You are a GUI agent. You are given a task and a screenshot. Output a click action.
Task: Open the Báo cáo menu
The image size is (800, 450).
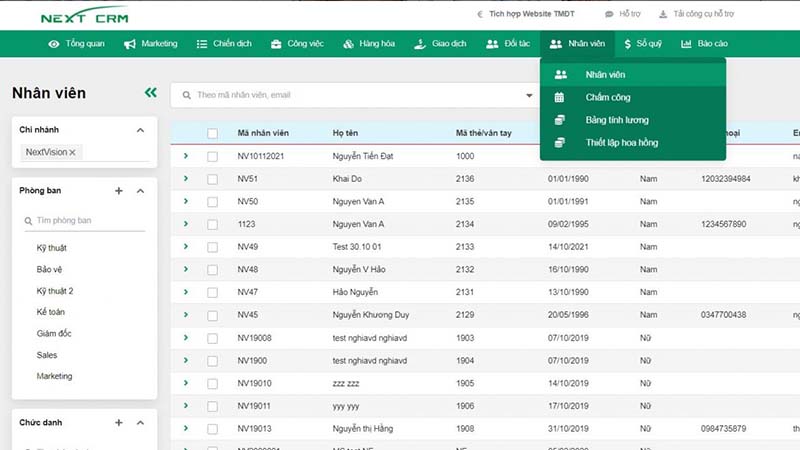704,44
